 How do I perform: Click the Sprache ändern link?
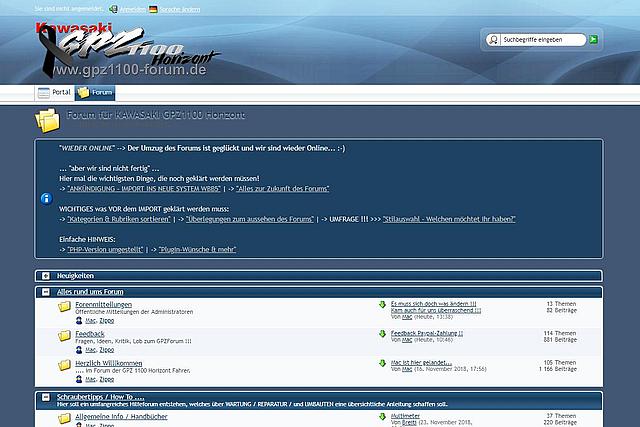pyautogui.click(x=180, y=9)
